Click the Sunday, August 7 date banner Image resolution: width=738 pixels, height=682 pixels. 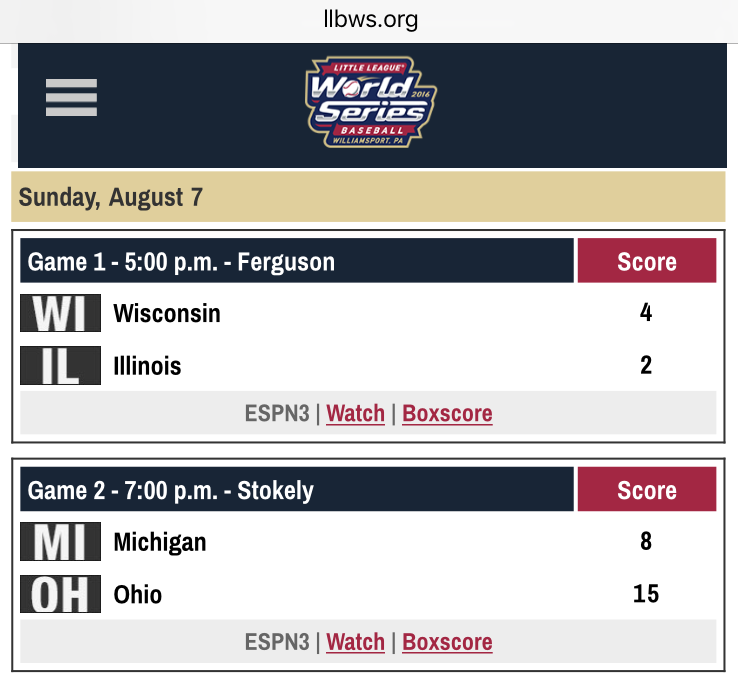pyautogui.click(x=368, y=197)
